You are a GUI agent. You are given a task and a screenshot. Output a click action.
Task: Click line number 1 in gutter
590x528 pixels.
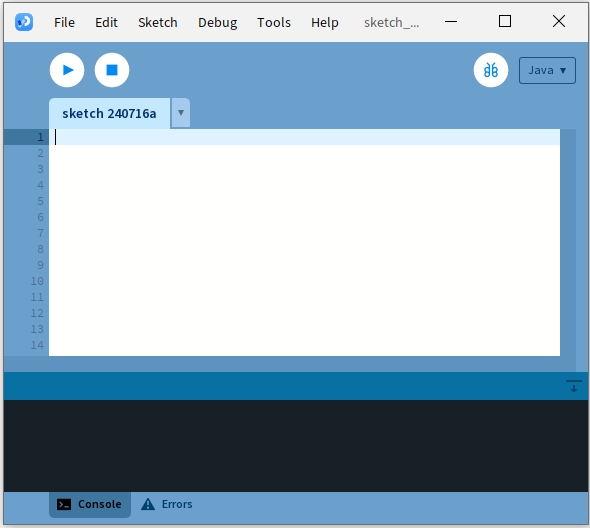(x=40, y=137)
